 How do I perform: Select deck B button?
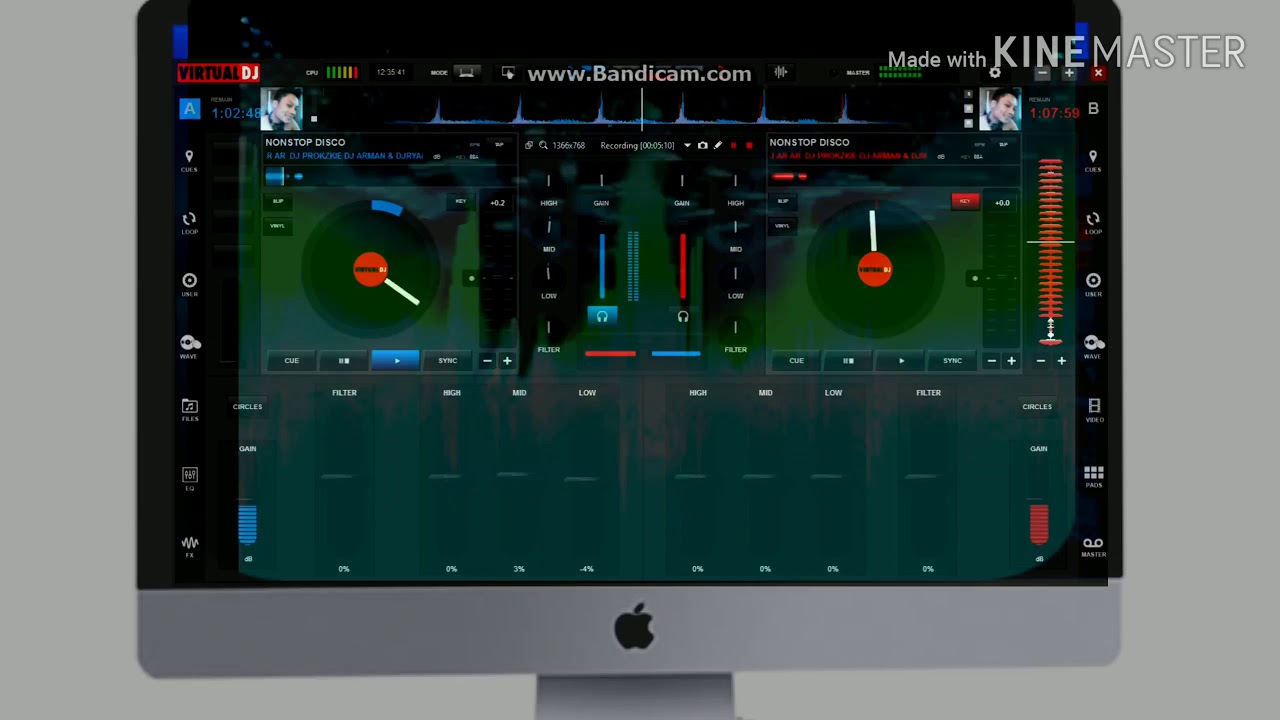1093,109
